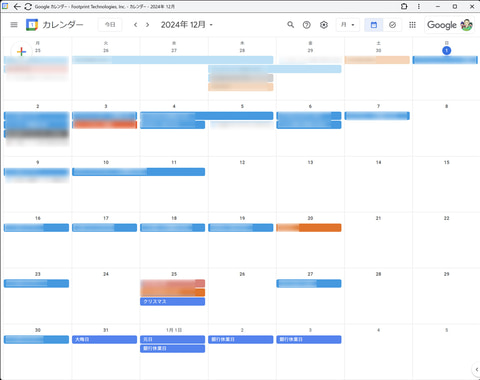Click the colorful plus create button
Viewport: 480px width, 380px height.
click(x=21, y=52)
